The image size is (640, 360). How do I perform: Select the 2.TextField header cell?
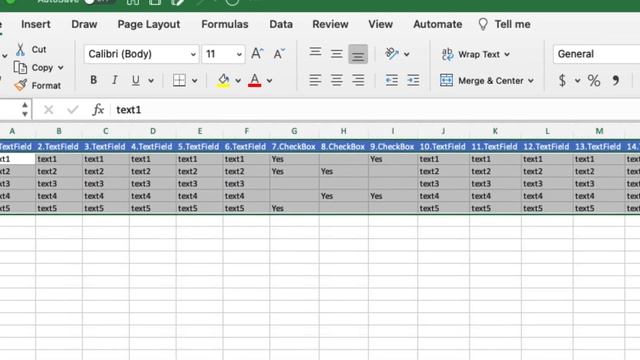pos(59,147)
